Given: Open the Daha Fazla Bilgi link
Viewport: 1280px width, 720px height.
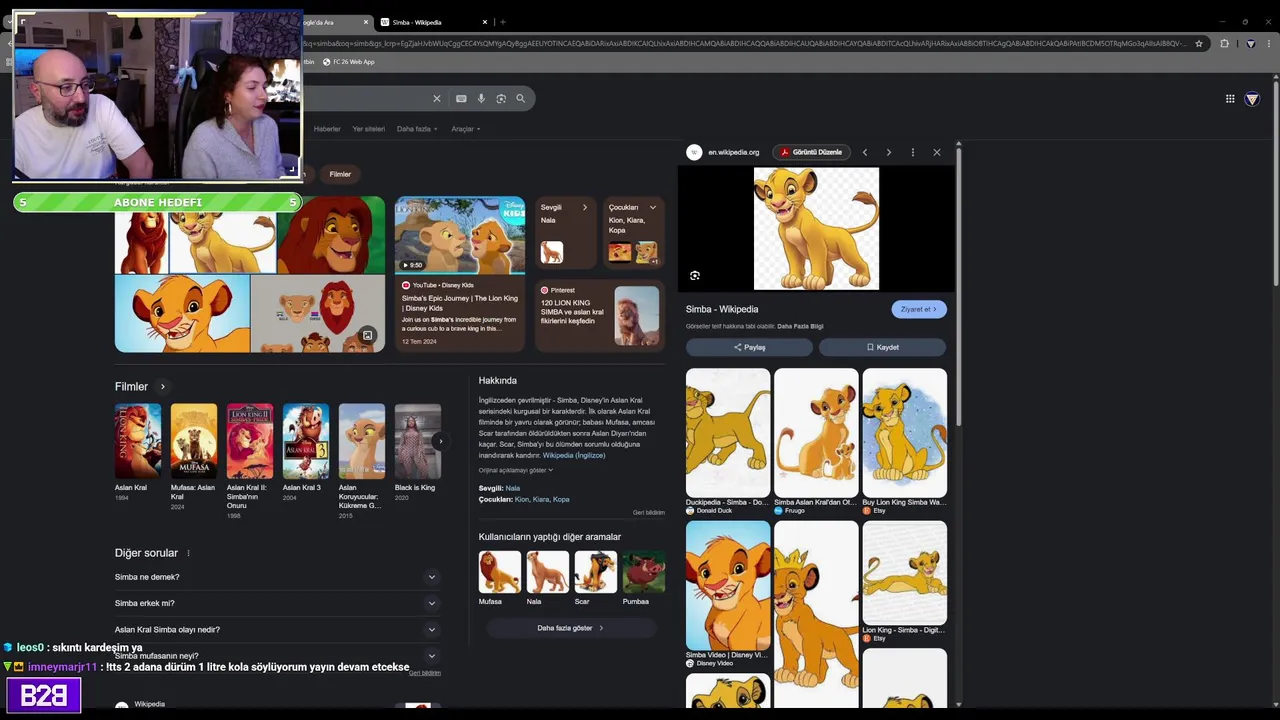Looking at the screenshot, I should tap(800, 326).
